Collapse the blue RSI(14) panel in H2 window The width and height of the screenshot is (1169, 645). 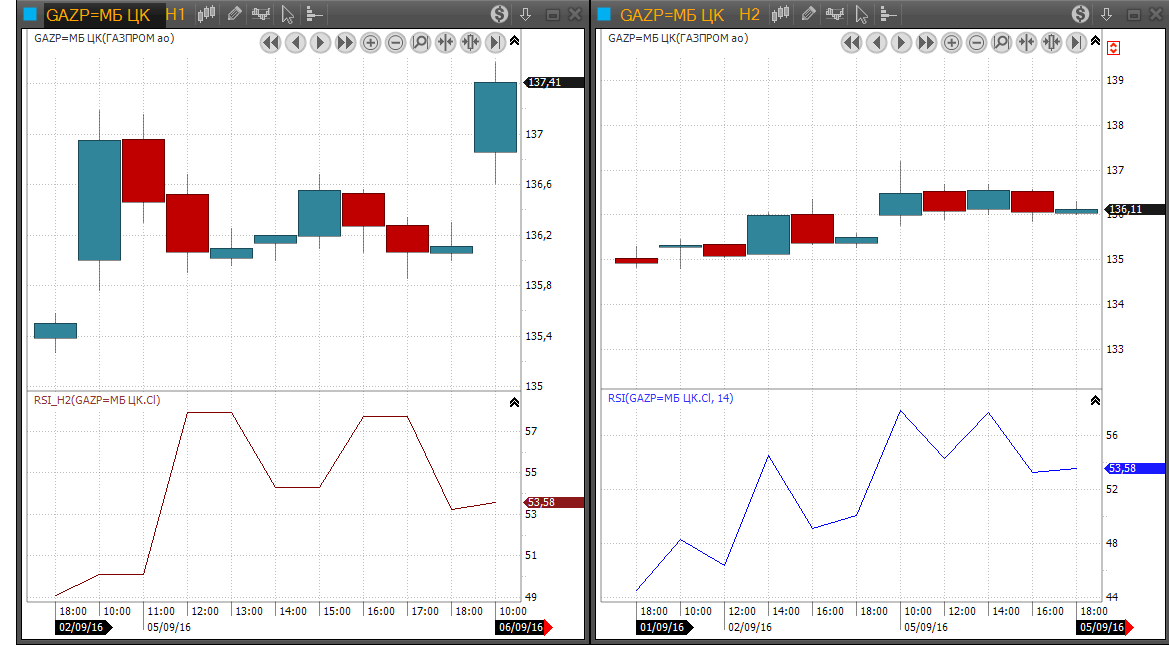pos(1095,401)
